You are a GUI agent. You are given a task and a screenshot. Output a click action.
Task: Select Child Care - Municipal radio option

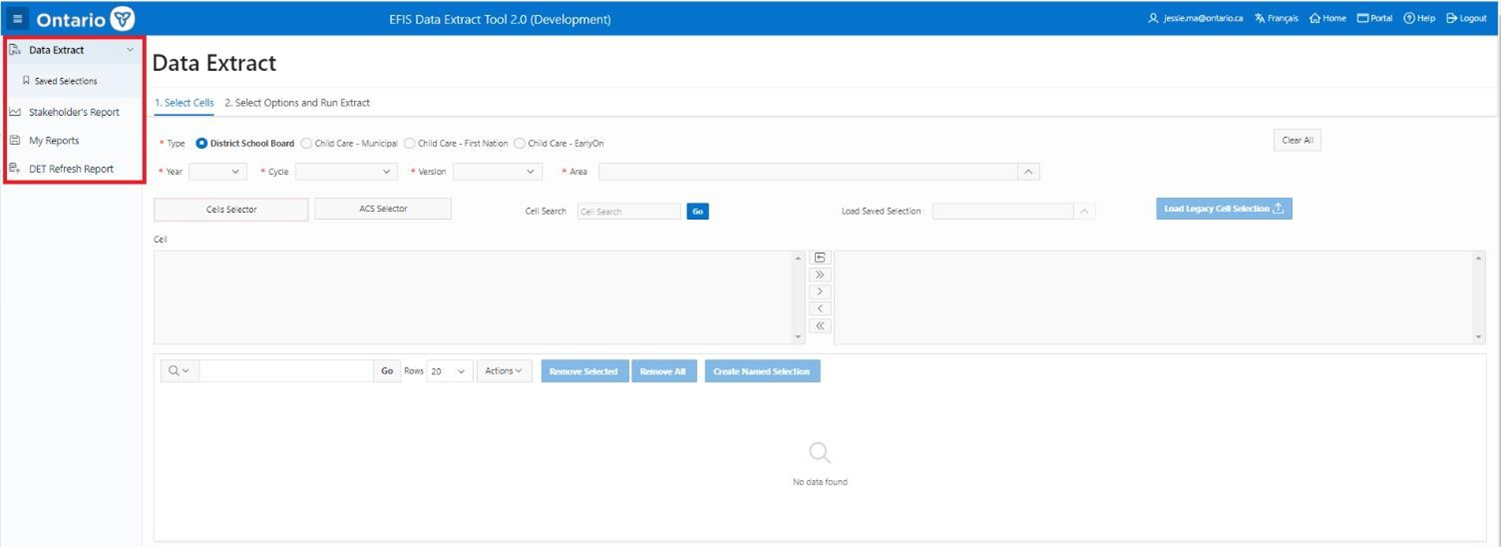(306, 143)
